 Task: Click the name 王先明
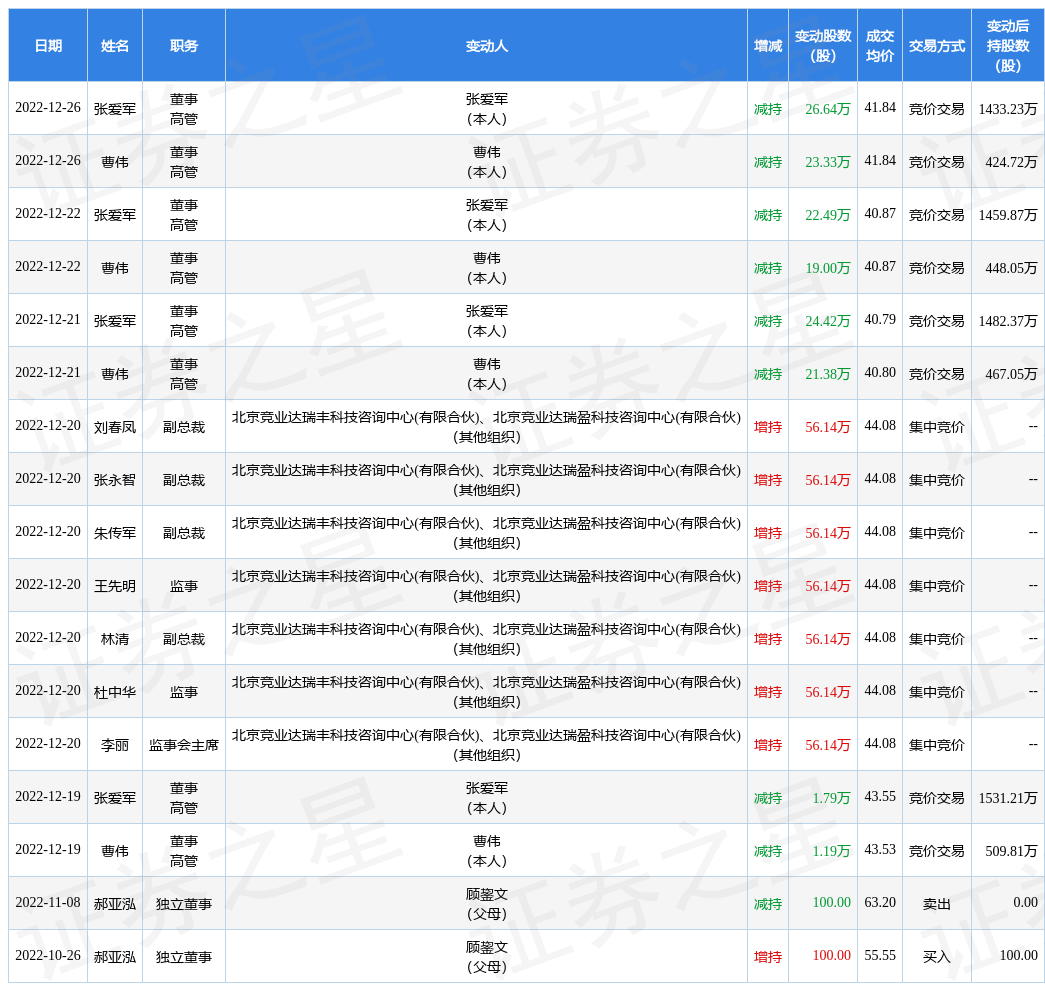click(x=115, y=586)
